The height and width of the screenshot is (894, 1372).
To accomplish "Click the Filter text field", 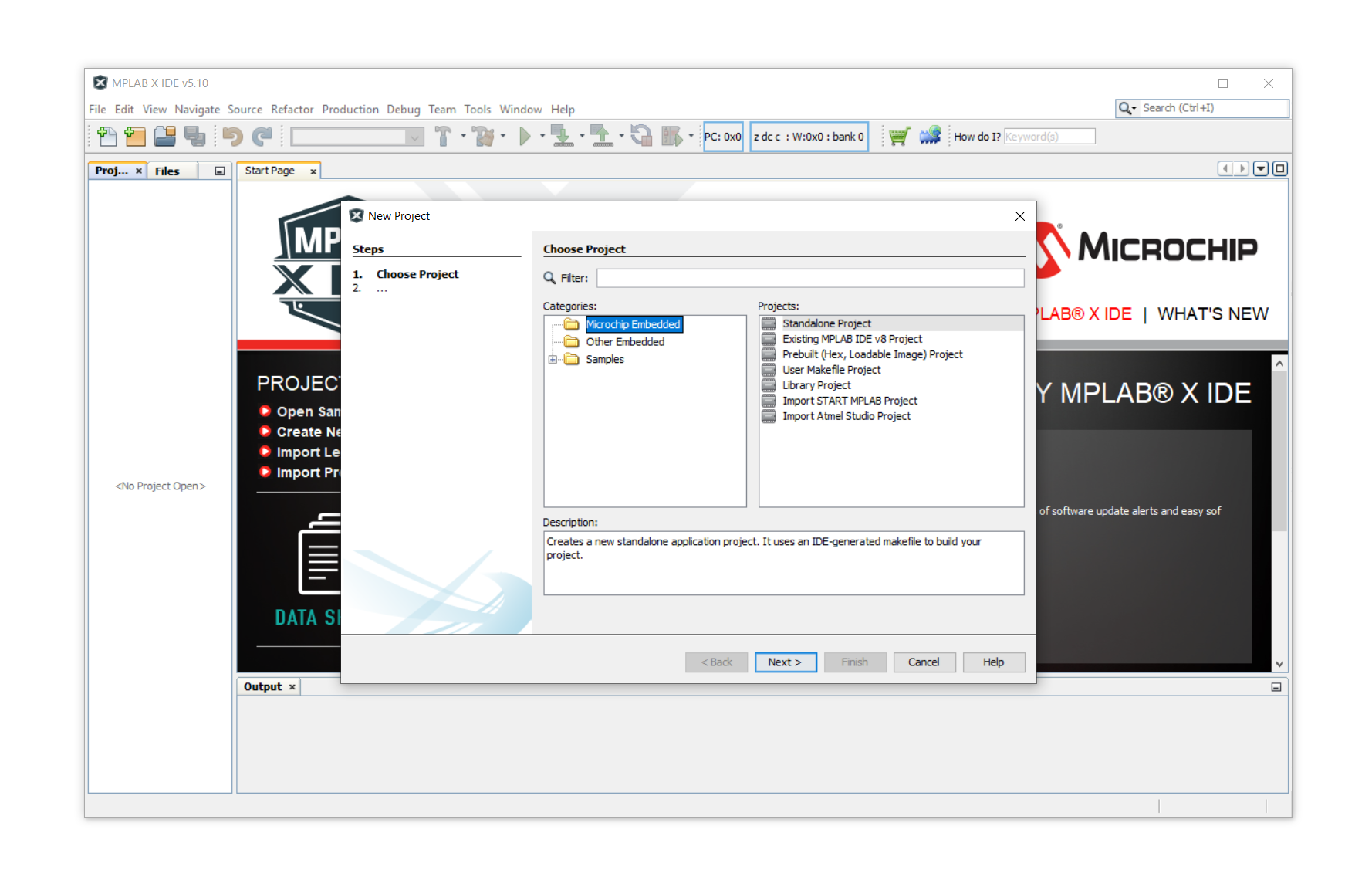I will tap(809, 278).
